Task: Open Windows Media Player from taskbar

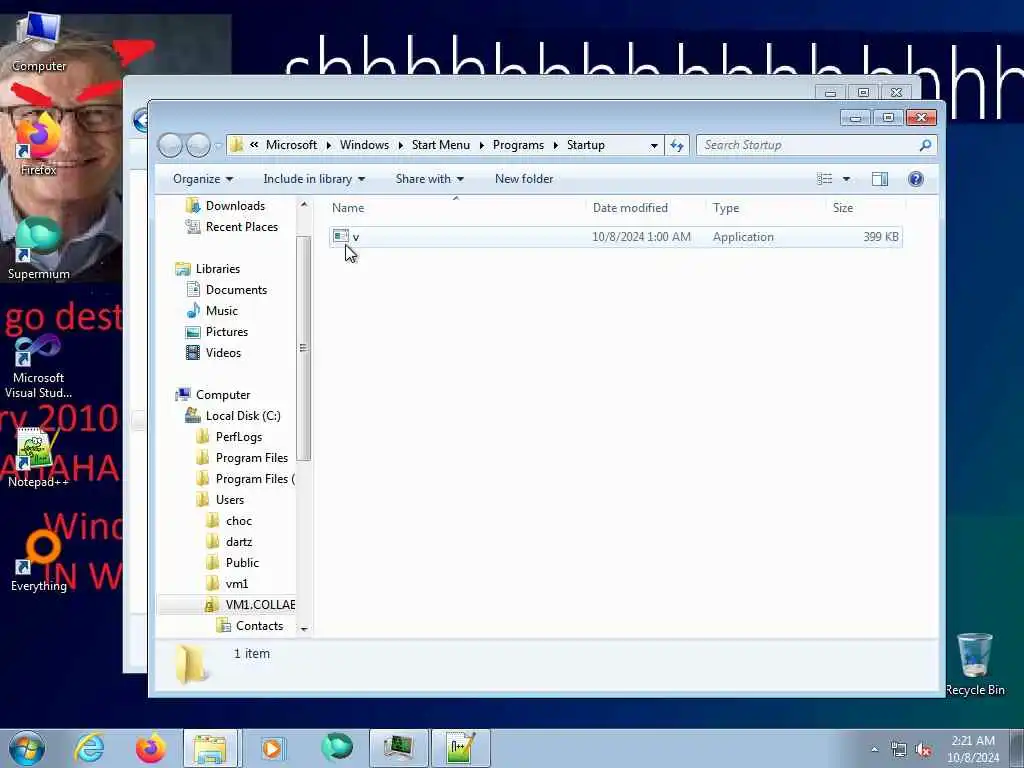Action: pos(272,748)
